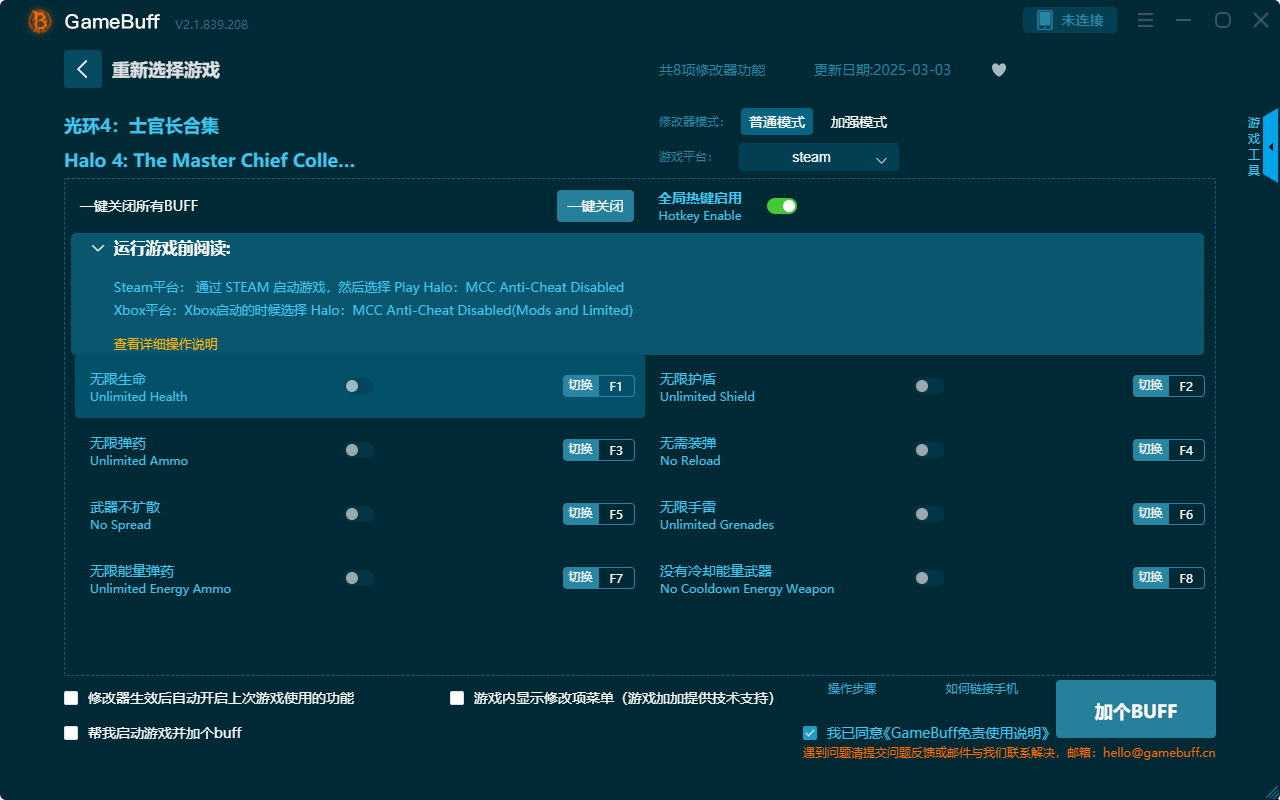Click the F8 hotkey badge for No Cooldown

(1186, 578)
